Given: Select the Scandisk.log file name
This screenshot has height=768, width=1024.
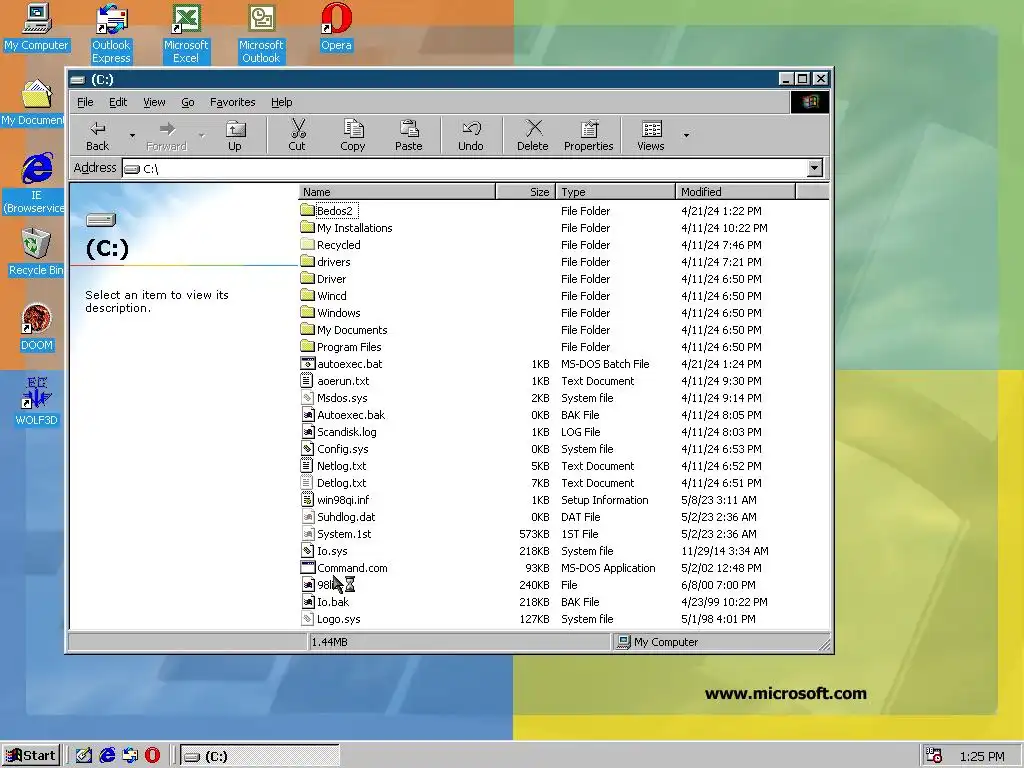Looking at the screenshot, I should click(x=347, y=432).
